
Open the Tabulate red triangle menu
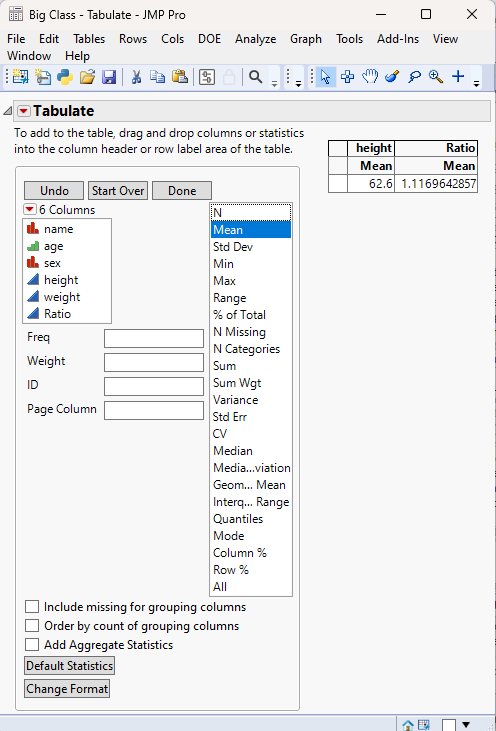pos(24,111)
